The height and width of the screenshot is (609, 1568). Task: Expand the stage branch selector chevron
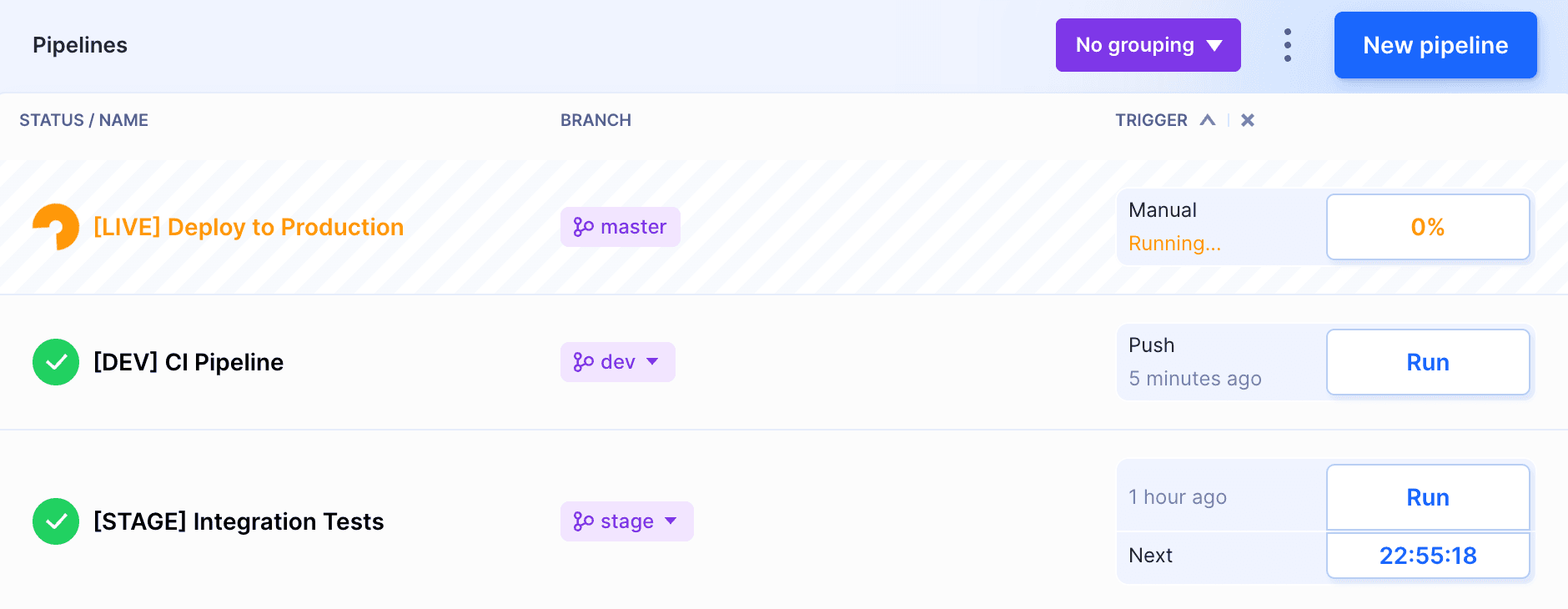(x=671, y=521)
